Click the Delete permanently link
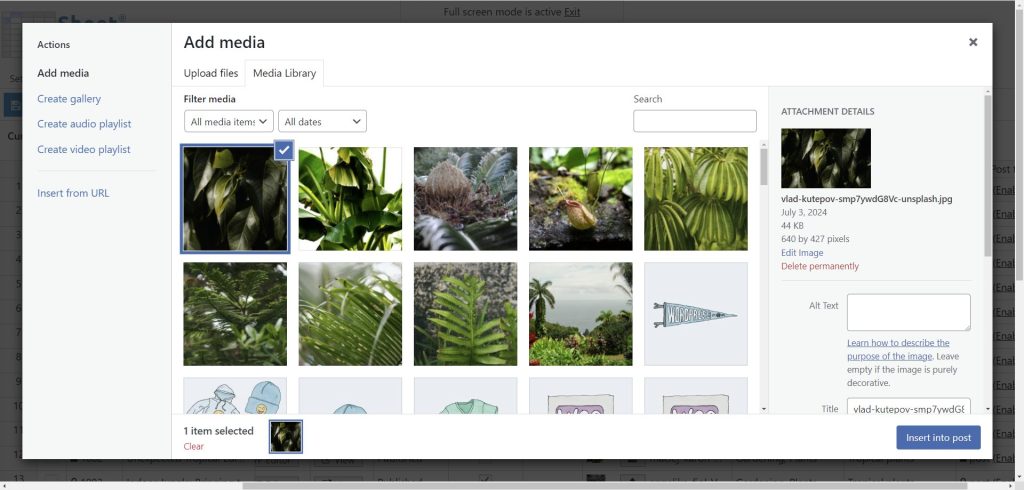 pos(819,266)
